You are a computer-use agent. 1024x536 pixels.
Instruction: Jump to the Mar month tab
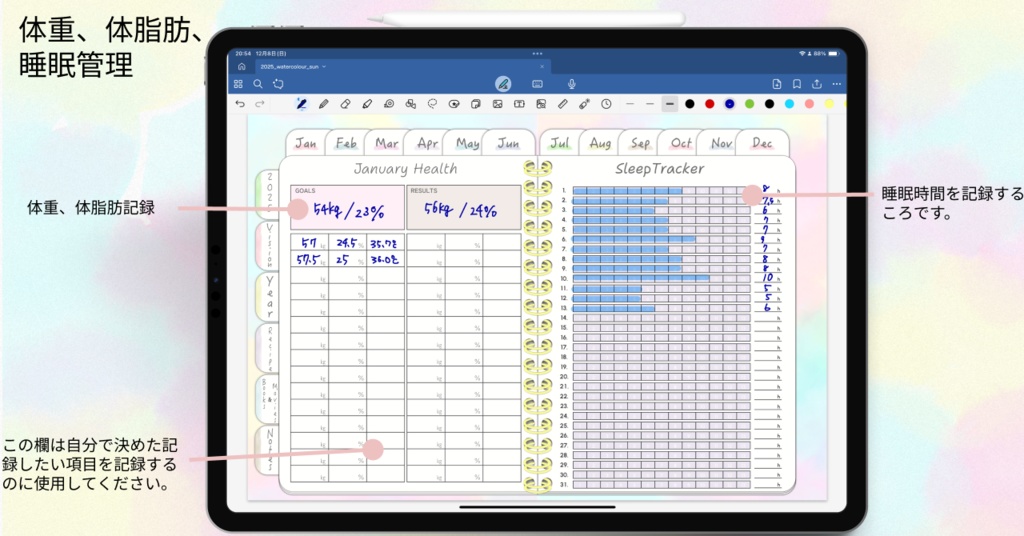386,142
